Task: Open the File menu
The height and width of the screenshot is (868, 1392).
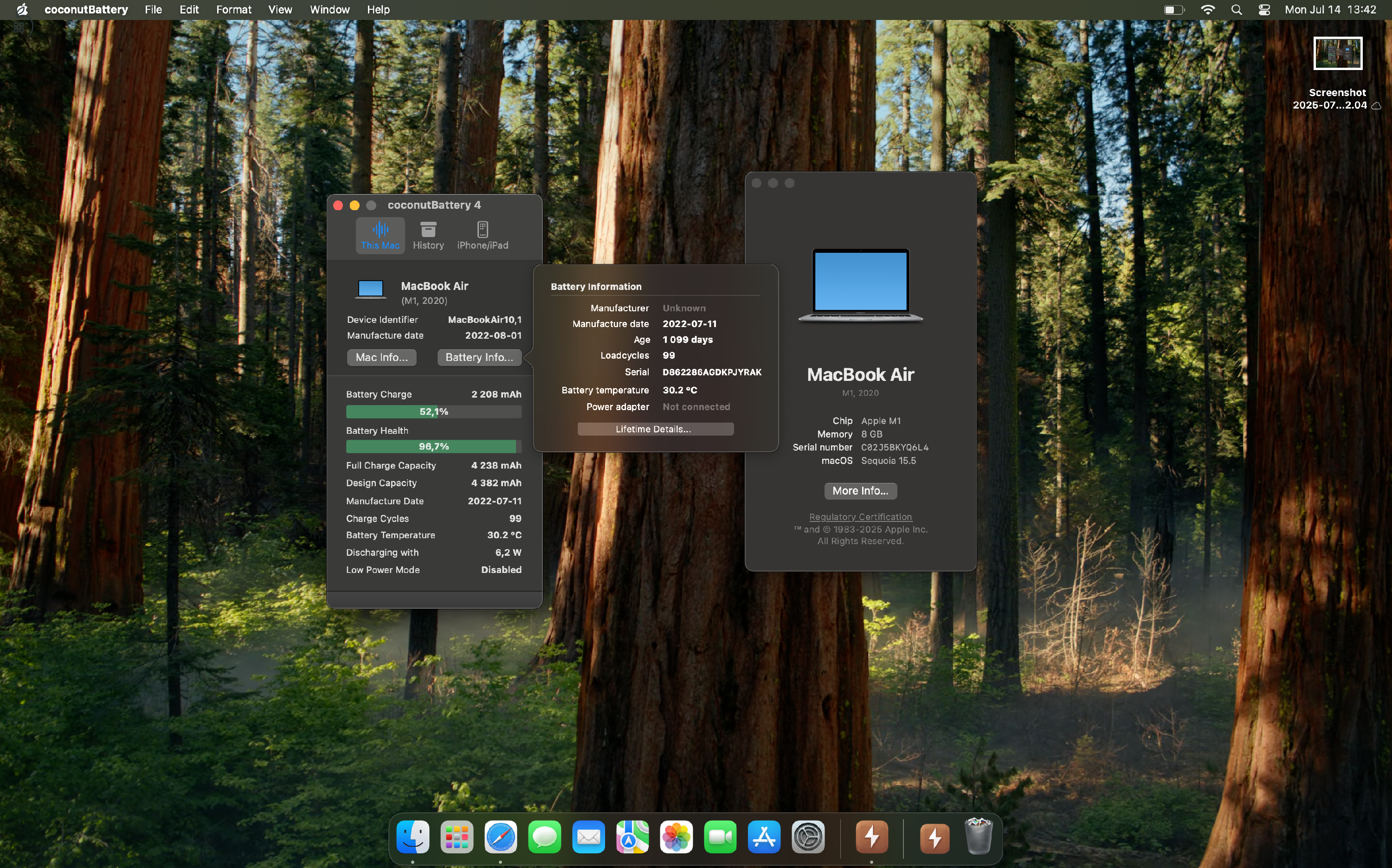Action: tap(153, 10)
